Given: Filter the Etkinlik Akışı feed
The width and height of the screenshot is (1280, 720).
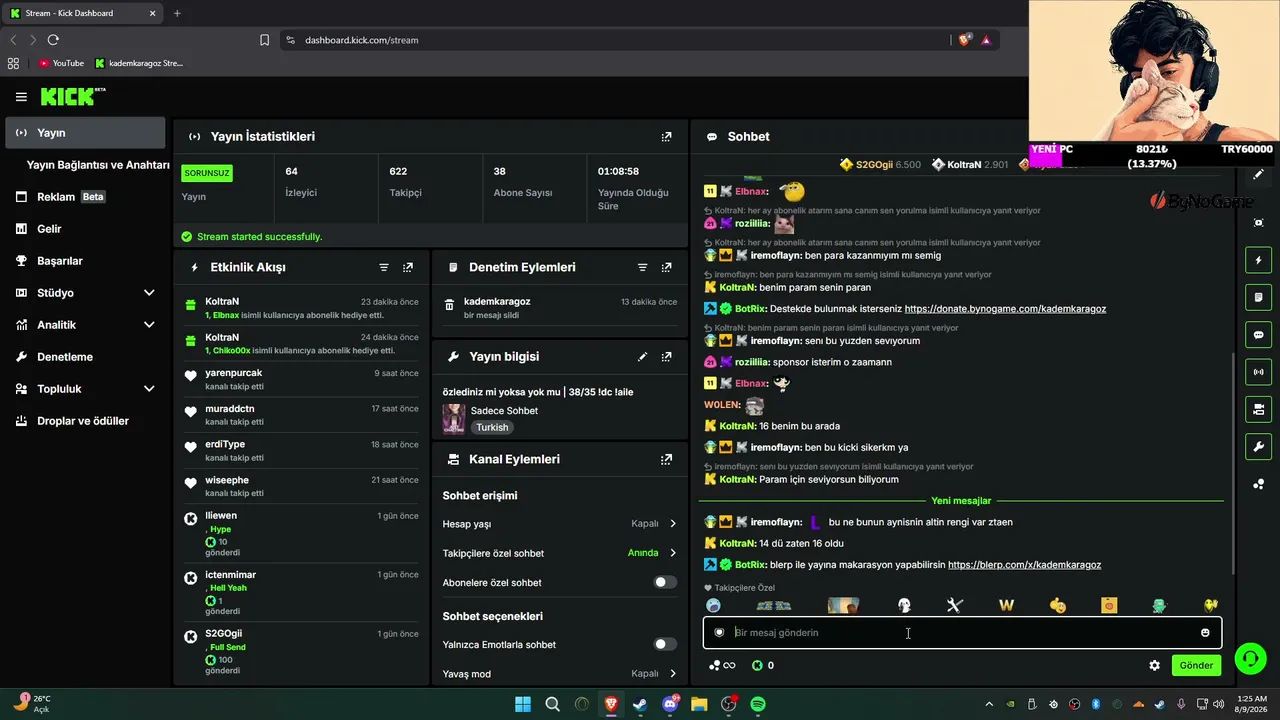Looking at the screenshot, I should pyautogui.click(x=384, y=268).
